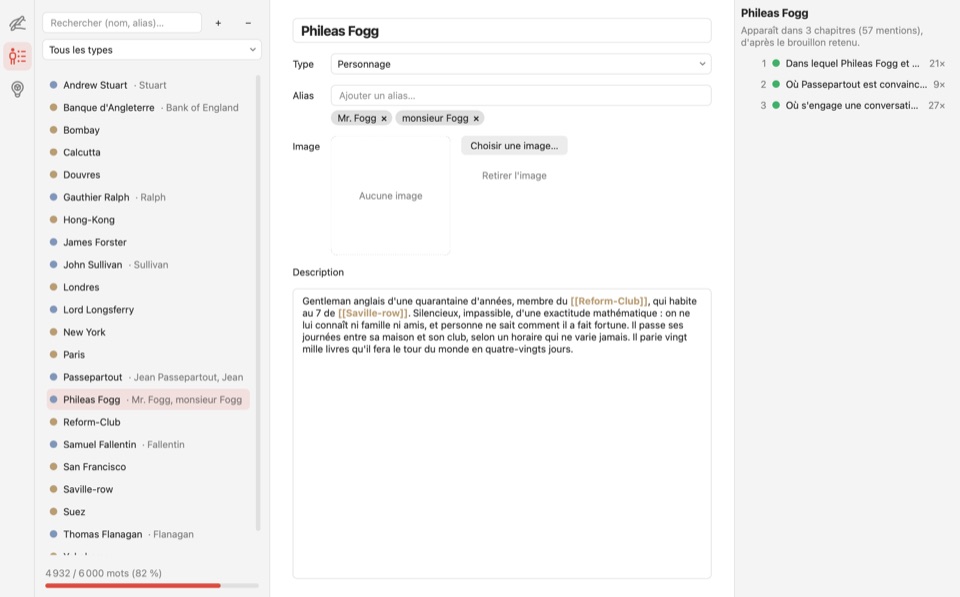
Task: Follow the [[Saville-row]] link in description
Action: click(x=372, y=313)
